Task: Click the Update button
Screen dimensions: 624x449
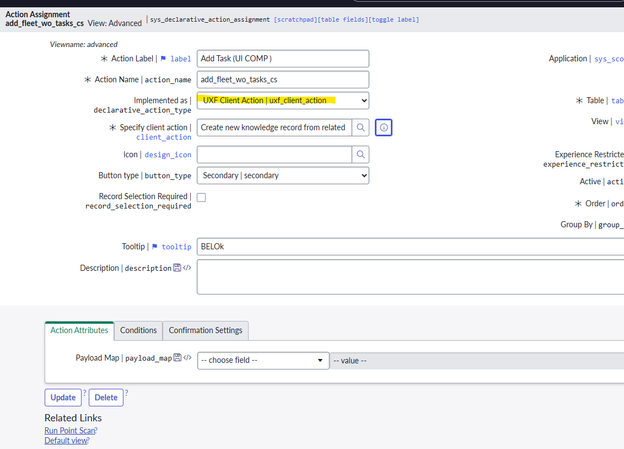Action: click(63, 398)
